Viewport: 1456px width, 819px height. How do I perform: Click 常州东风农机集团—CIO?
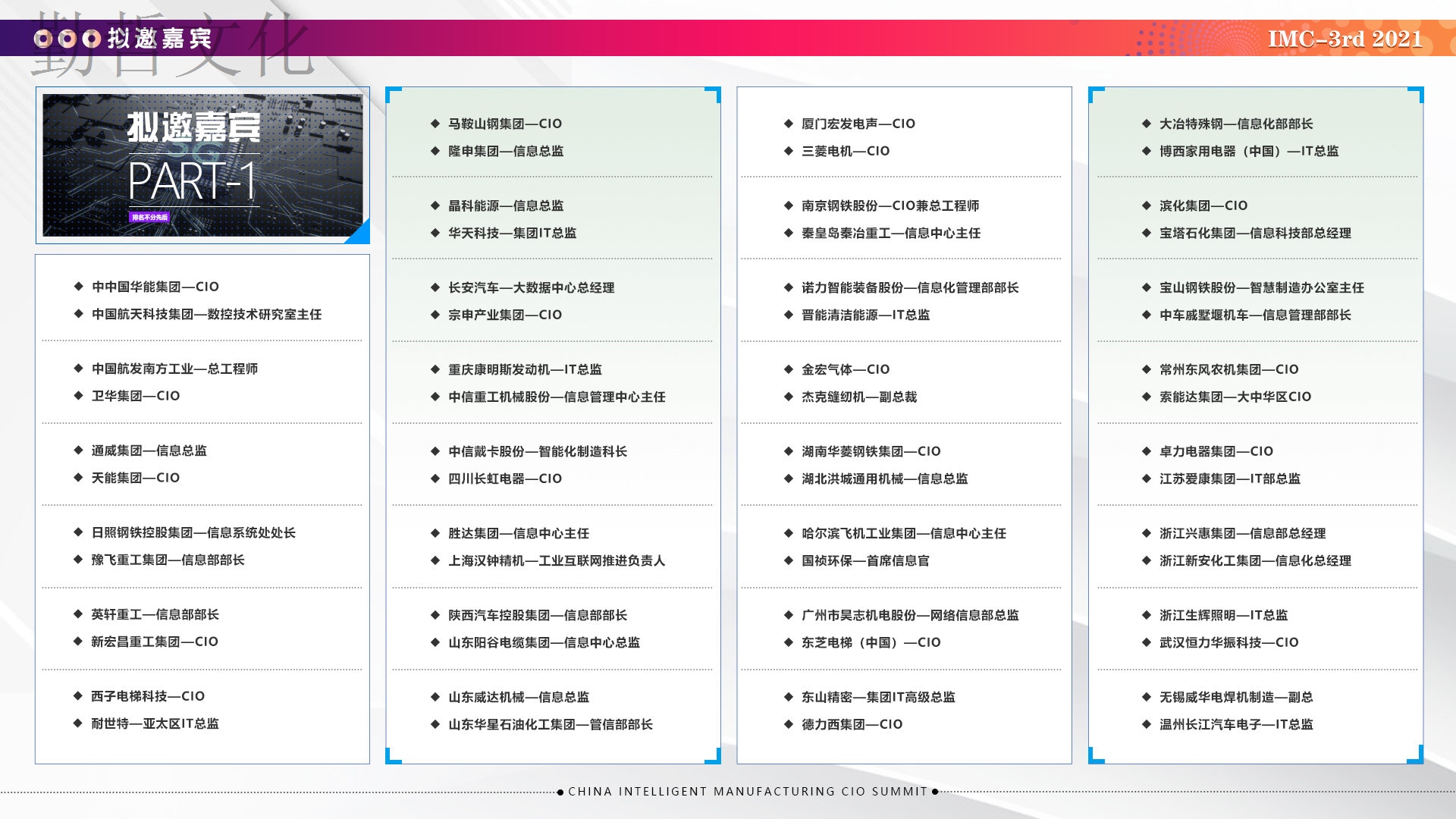tap(1229, 369)
